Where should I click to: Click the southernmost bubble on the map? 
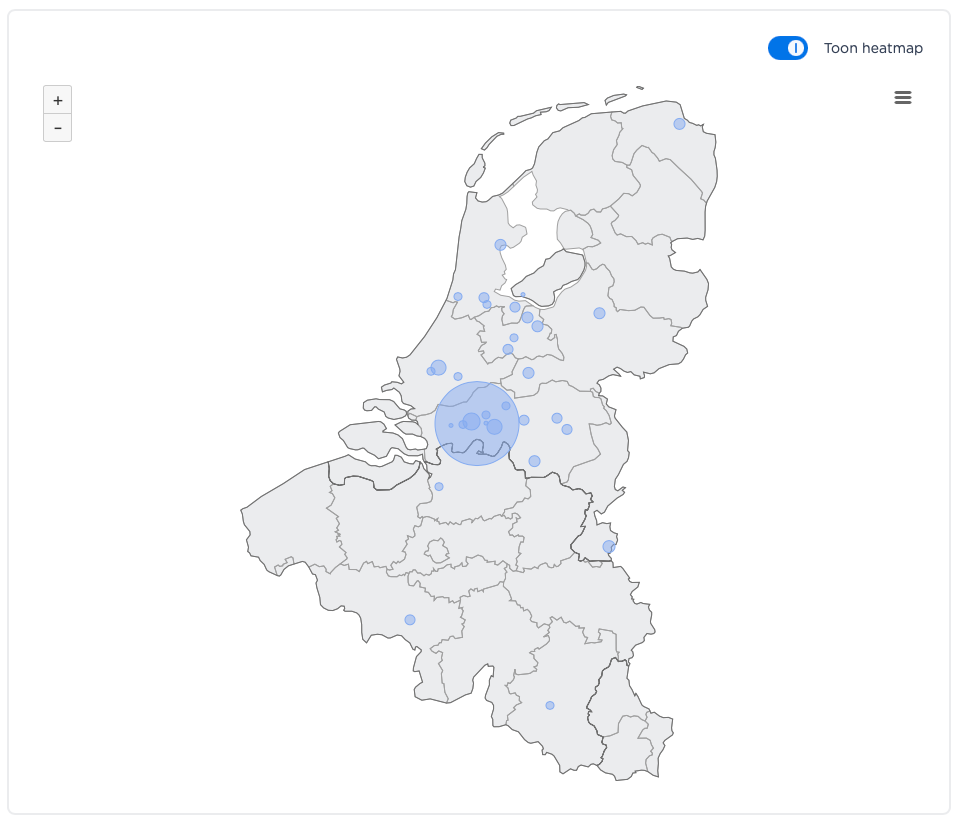pos(550,706)
